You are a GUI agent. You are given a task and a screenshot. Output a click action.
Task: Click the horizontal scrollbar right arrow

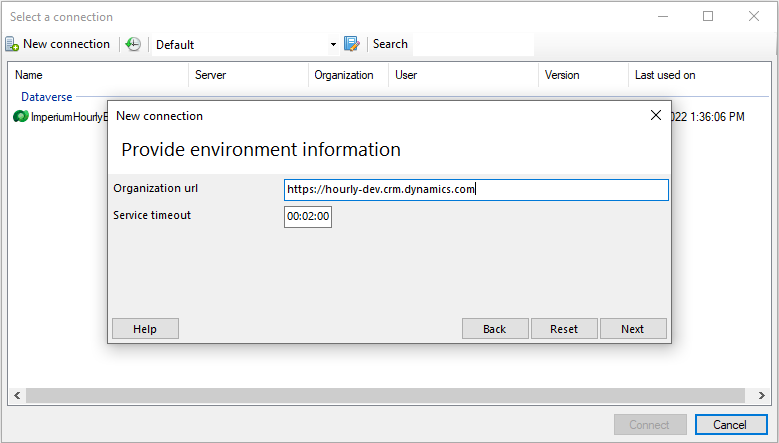pyautogui.click(x=762, y=396)
